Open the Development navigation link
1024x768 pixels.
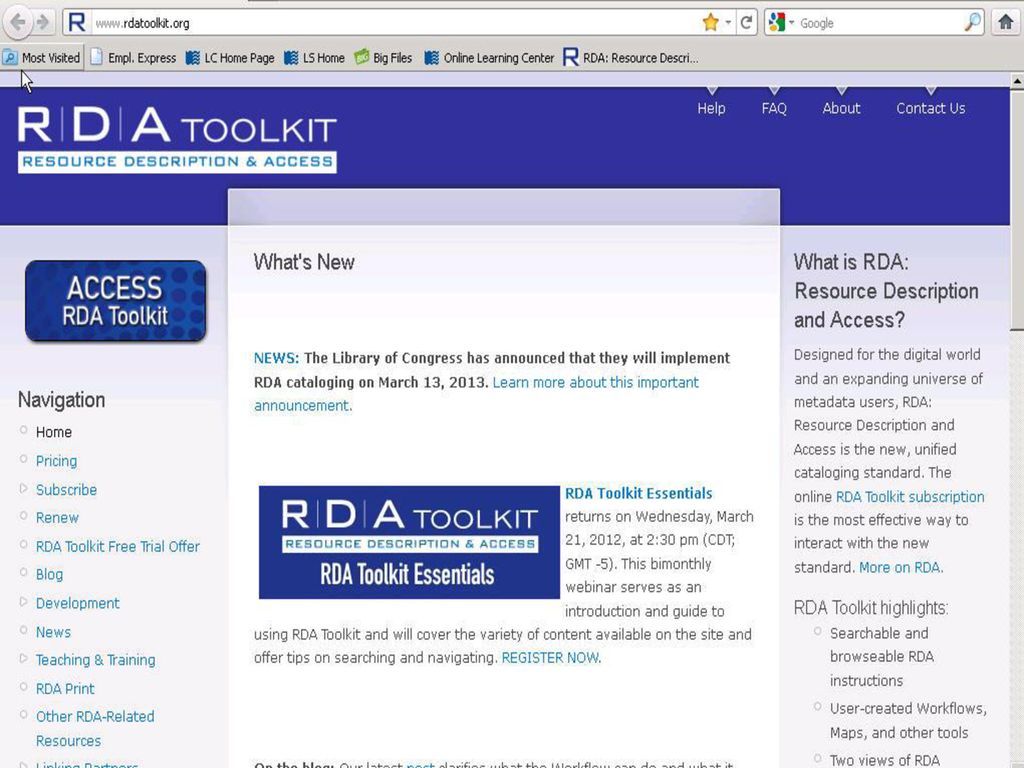77,603
